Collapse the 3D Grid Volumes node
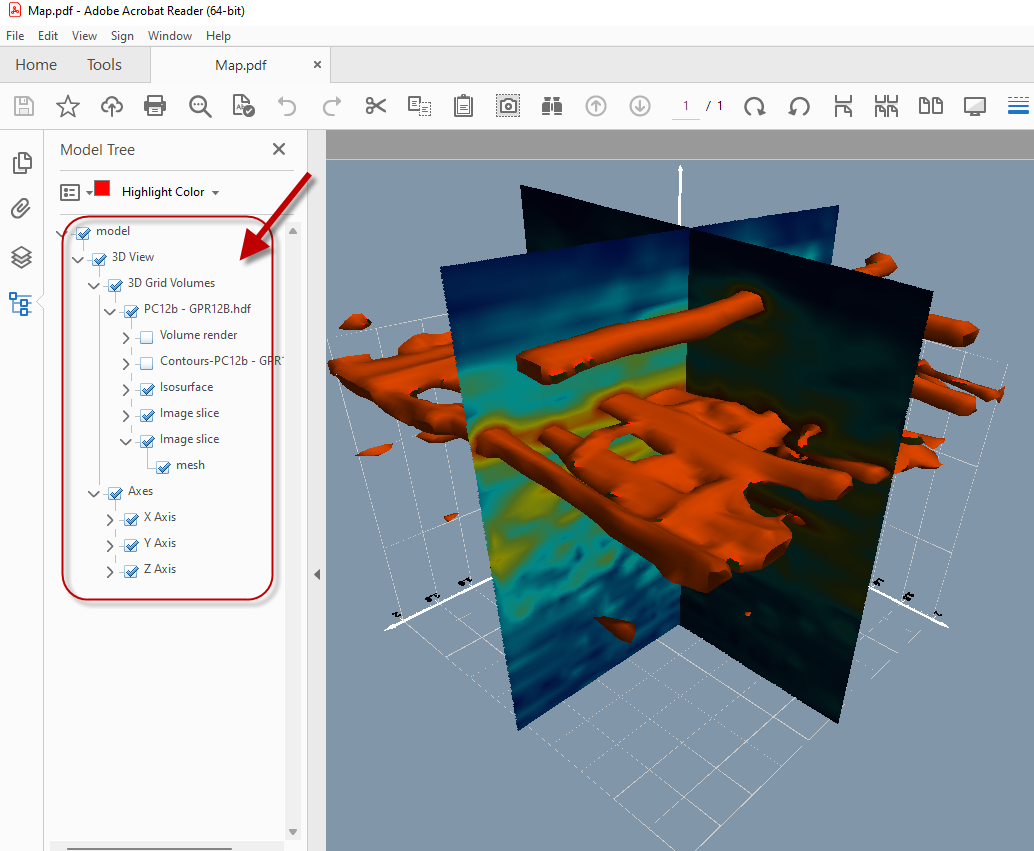This screenshot has width=1034, height=851. 94,285
